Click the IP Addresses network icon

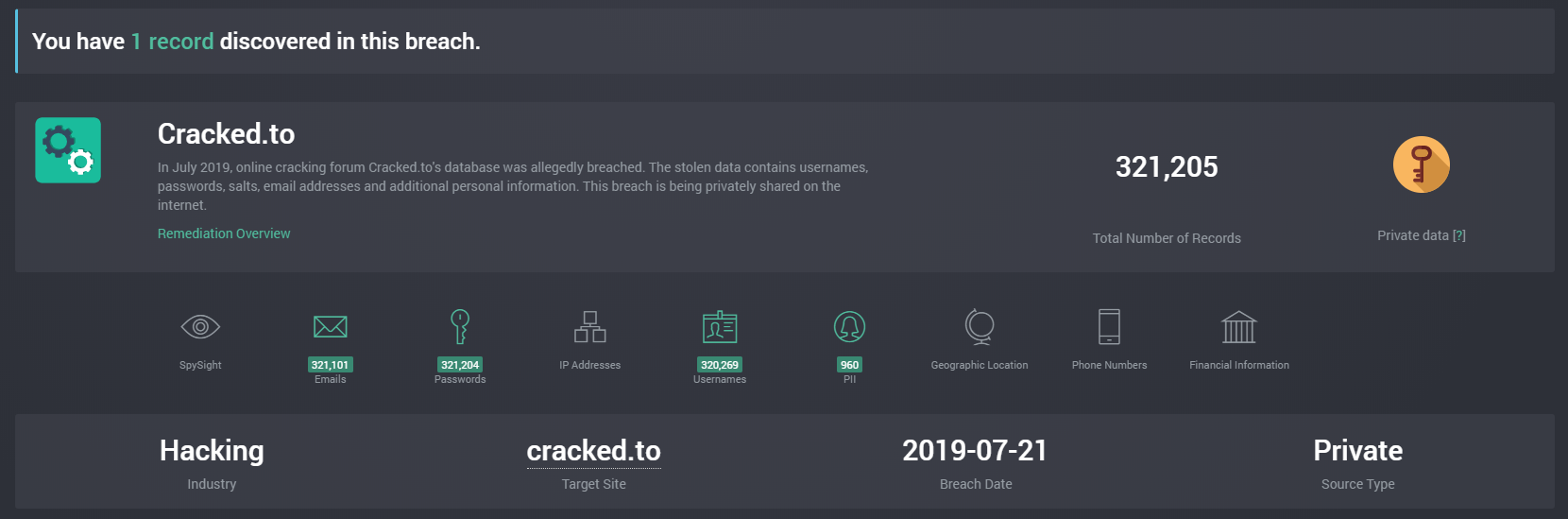[589, 327]
